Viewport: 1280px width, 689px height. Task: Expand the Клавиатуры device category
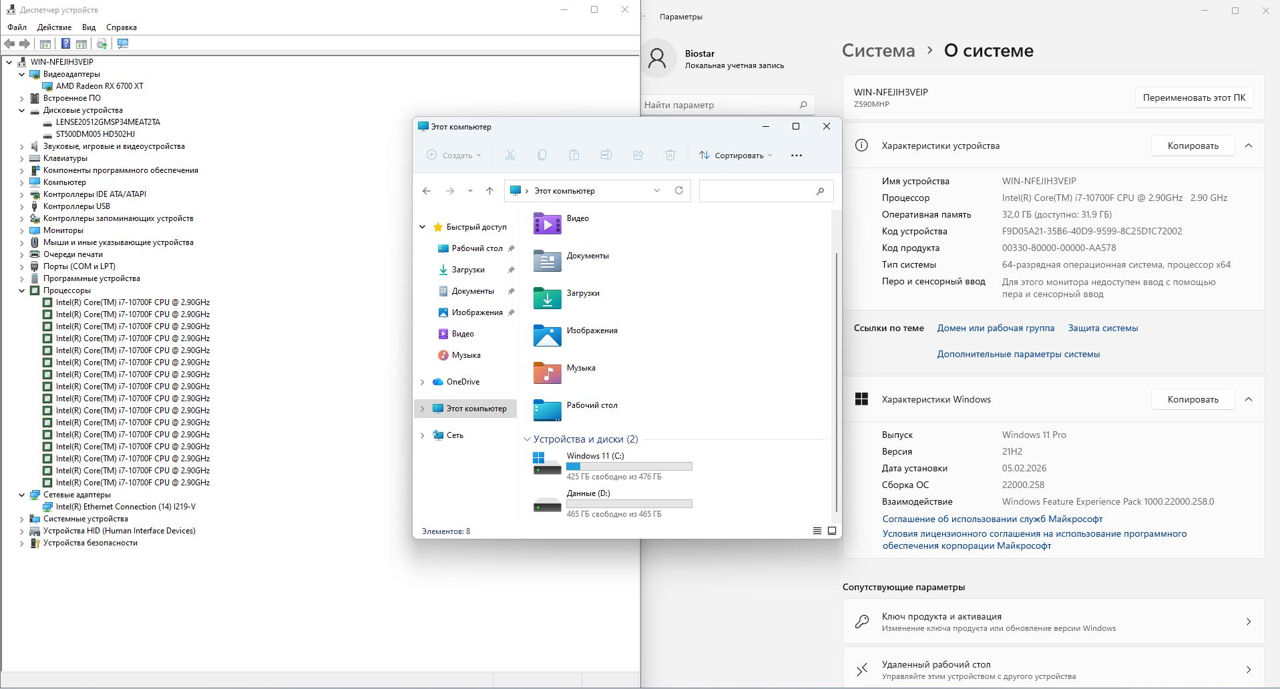[x=22, y=158]
